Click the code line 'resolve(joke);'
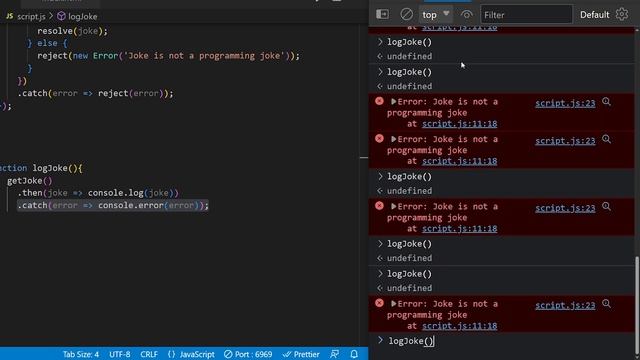 (72, 31)
